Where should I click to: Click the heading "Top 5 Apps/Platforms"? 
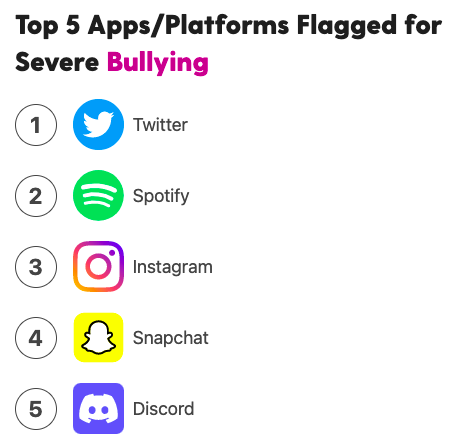pos(152,26)
